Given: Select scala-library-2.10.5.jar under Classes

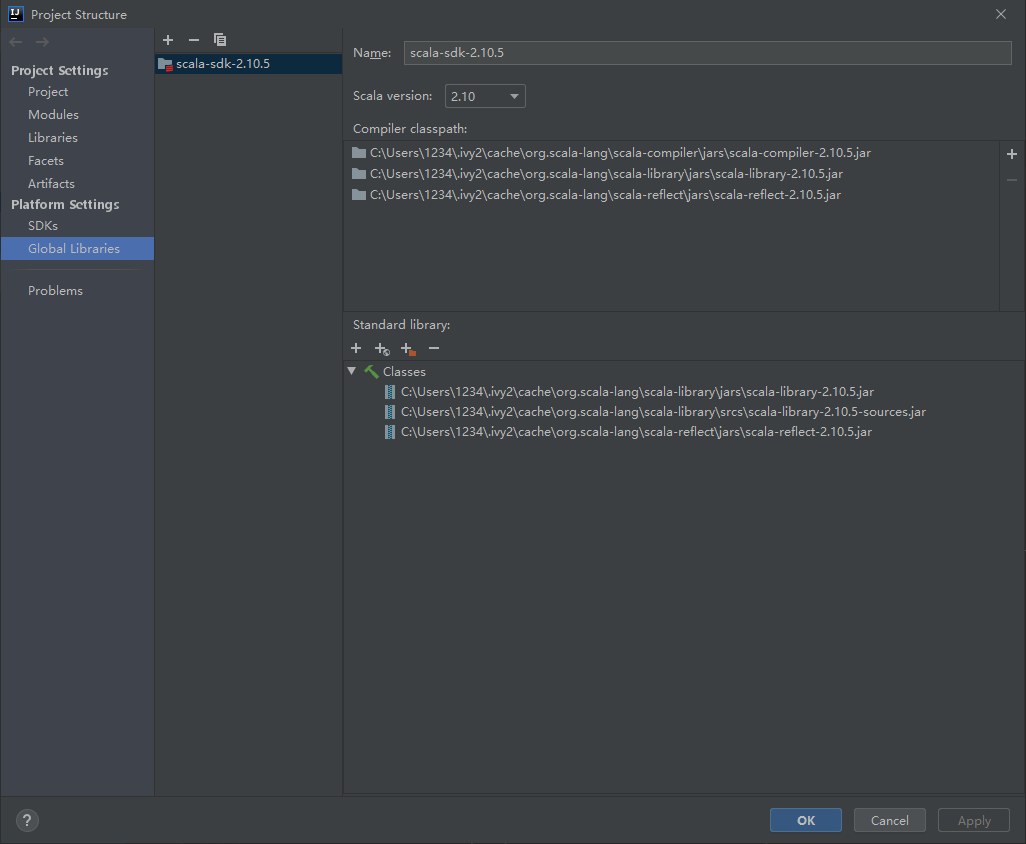Looking at the screenshot, I should (637, 392).
